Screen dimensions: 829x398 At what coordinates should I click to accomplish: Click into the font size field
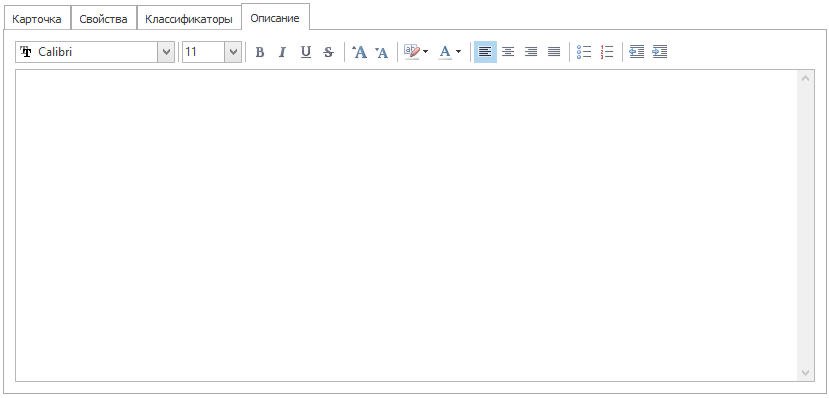pos(204,52)
